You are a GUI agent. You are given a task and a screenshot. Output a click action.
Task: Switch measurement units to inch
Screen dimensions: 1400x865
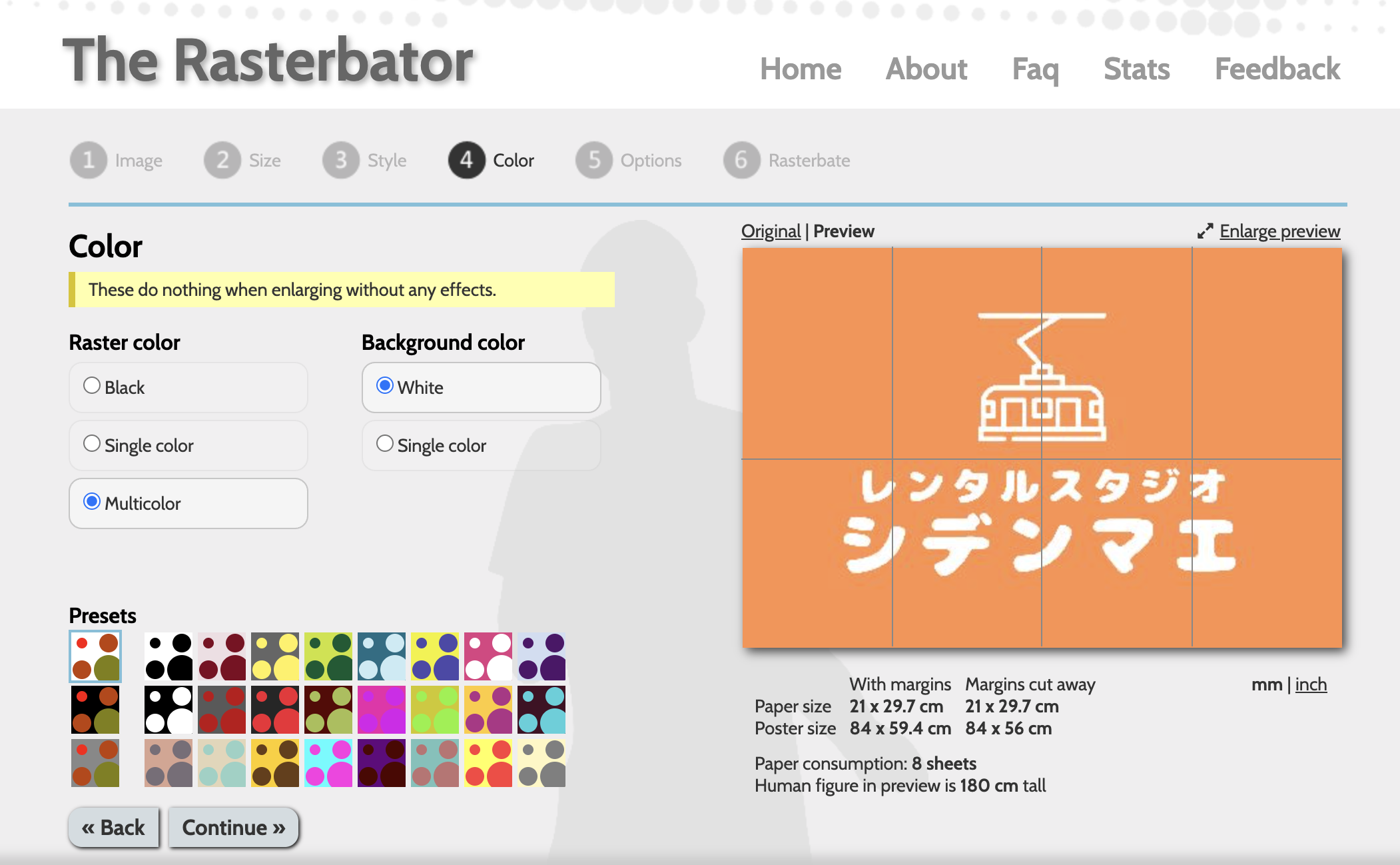point(1311,684)
